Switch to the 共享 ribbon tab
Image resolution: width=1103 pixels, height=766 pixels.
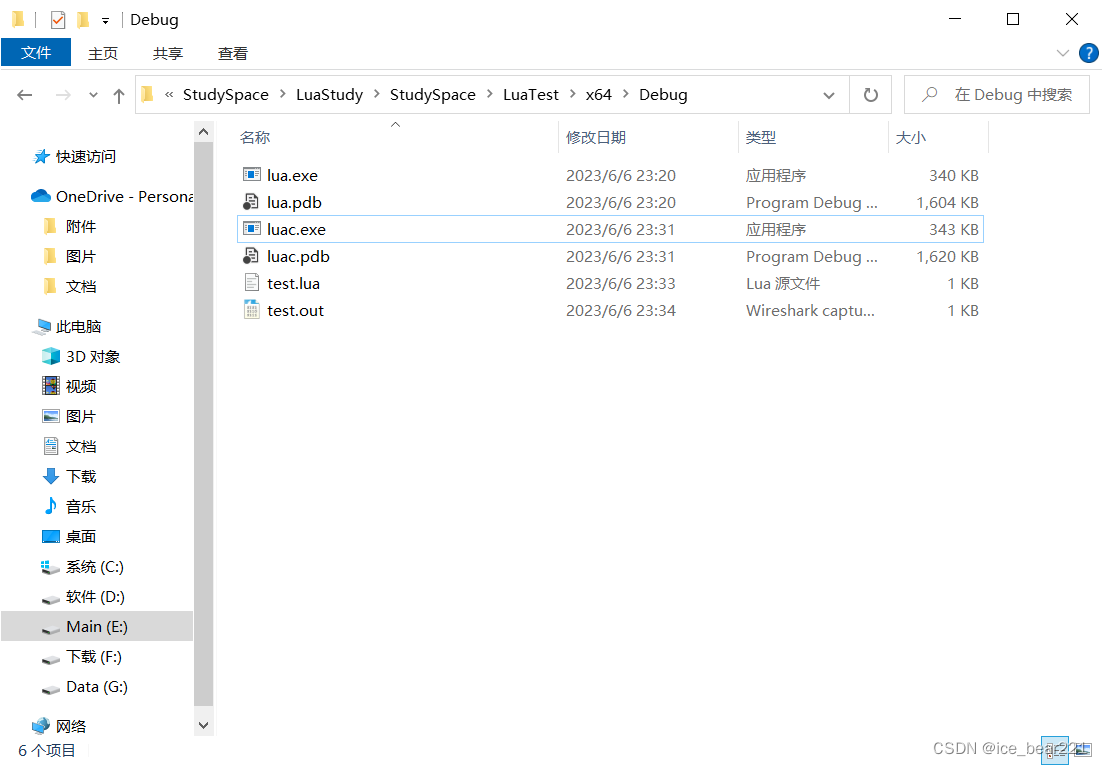pos(167,53)
